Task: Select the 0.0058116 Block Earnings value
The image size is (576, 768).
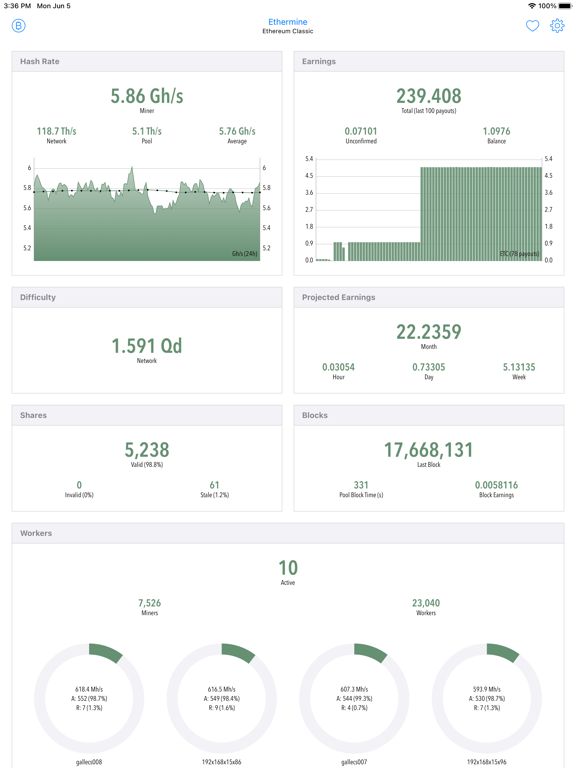Action: click(496, 485)
